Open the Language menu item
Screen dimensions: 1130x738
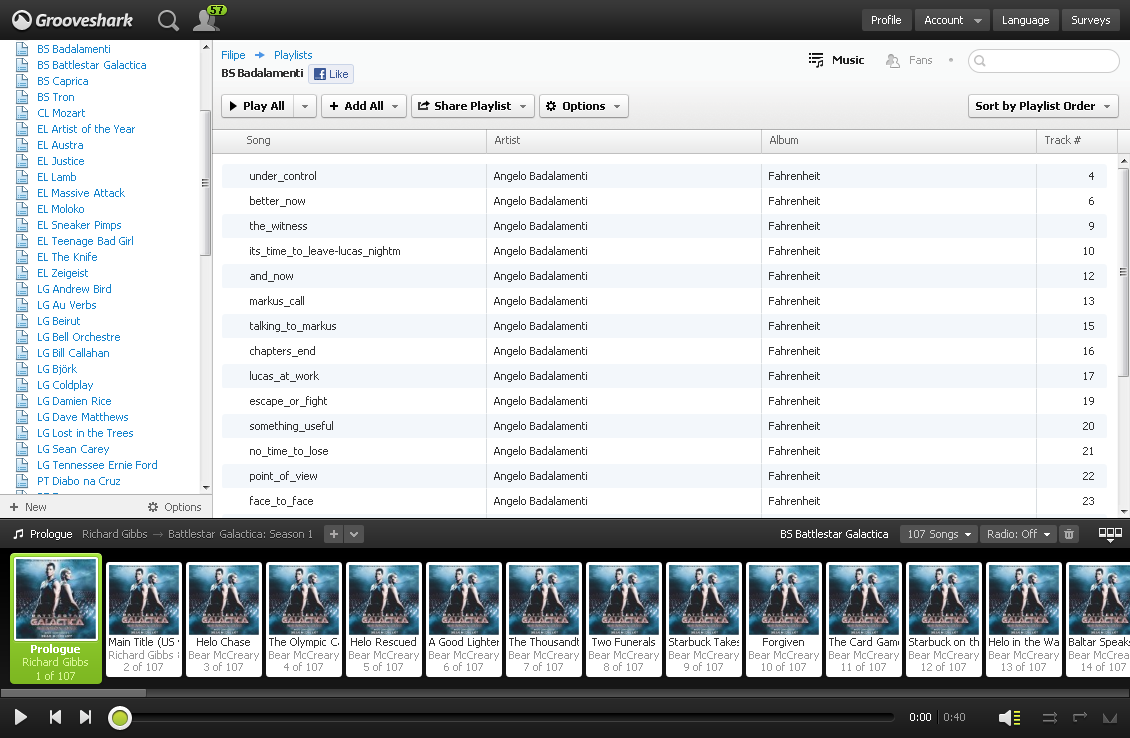[1025, 20]
